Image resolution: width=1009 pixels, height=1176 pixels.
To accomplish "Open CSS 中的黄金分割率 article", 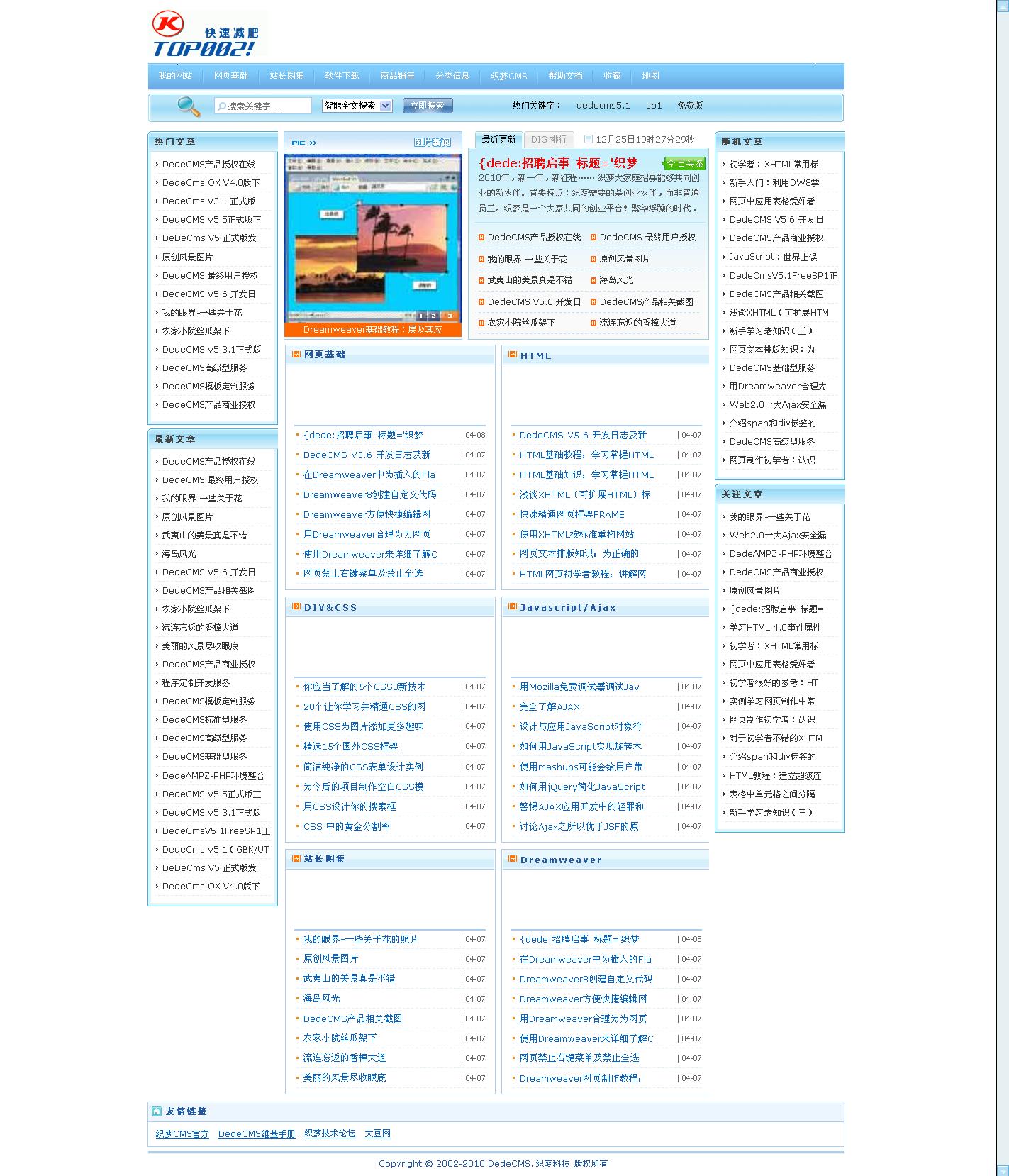I will click(347, 827).
